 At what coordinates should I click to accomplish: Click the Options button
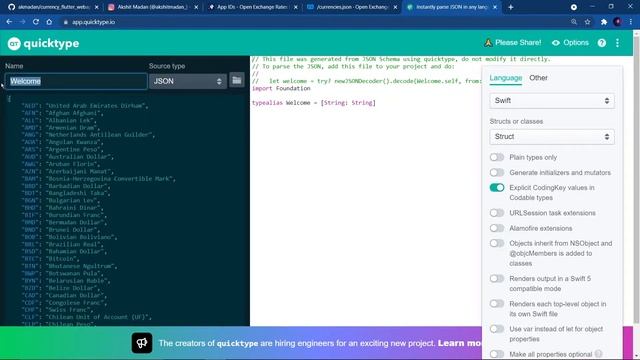570,43
